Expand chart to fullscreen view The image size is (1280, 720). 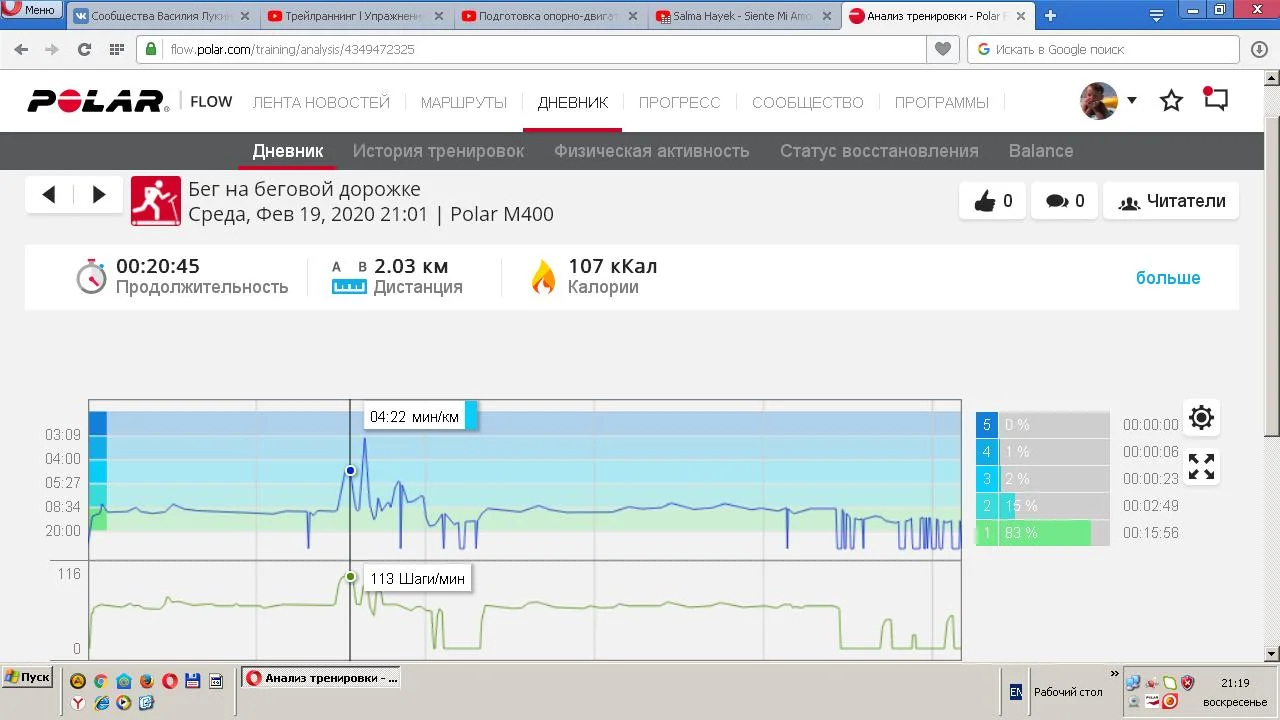1201,467
